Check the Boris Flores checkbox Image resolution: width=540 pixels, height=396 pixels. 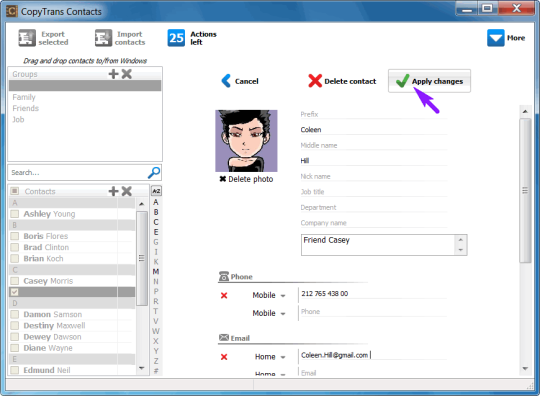14,236
